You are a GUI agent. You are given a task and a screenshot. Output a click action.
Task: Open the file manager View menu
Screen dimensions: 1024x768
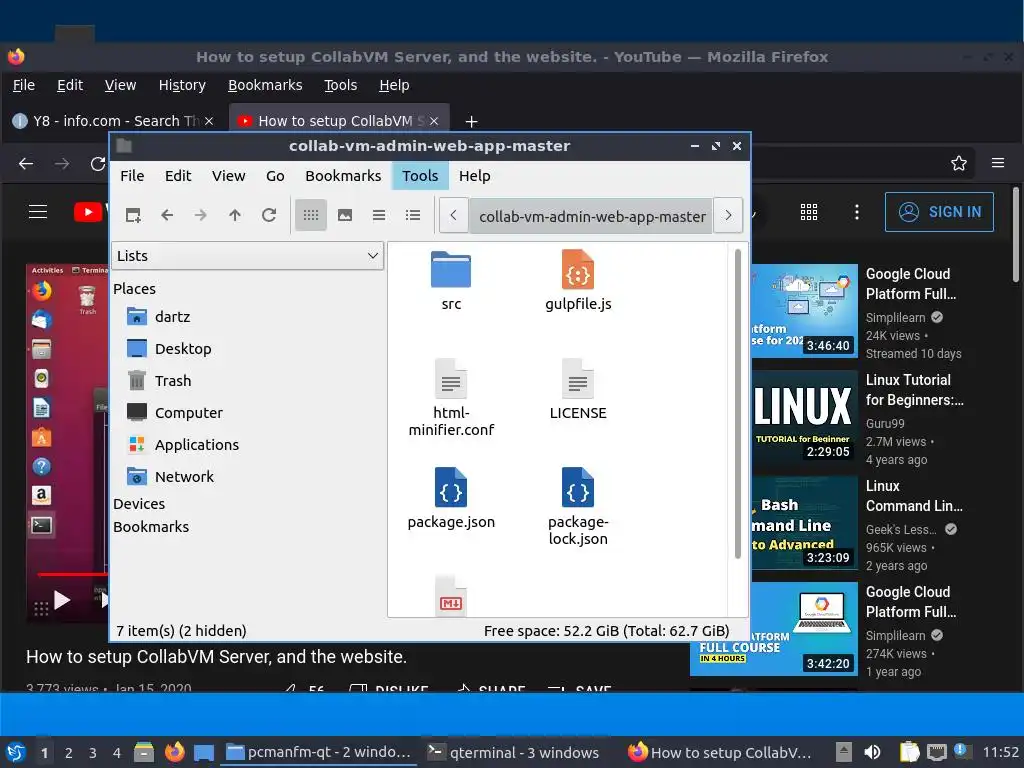(x=229, y=176)
